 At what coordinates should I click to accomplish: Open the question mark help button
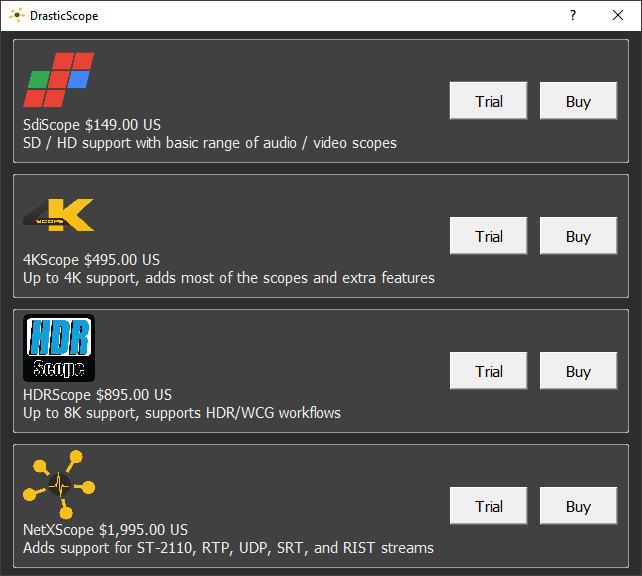point(573,16)
